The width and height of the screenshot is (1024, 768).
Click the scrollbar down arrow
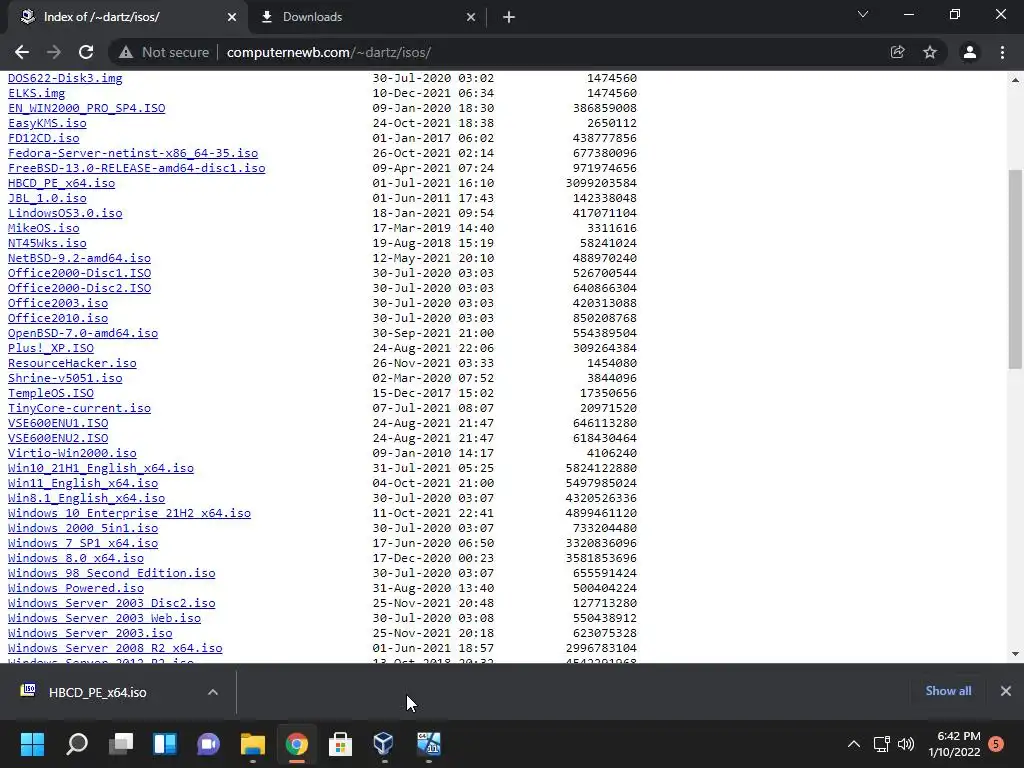(1015, 654)
